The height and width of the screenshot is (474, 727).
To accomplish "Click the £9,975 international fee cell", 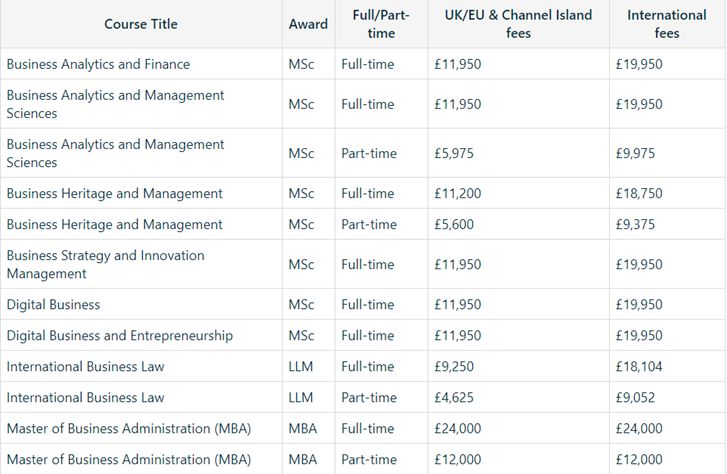I will click(x=636, y=153).
